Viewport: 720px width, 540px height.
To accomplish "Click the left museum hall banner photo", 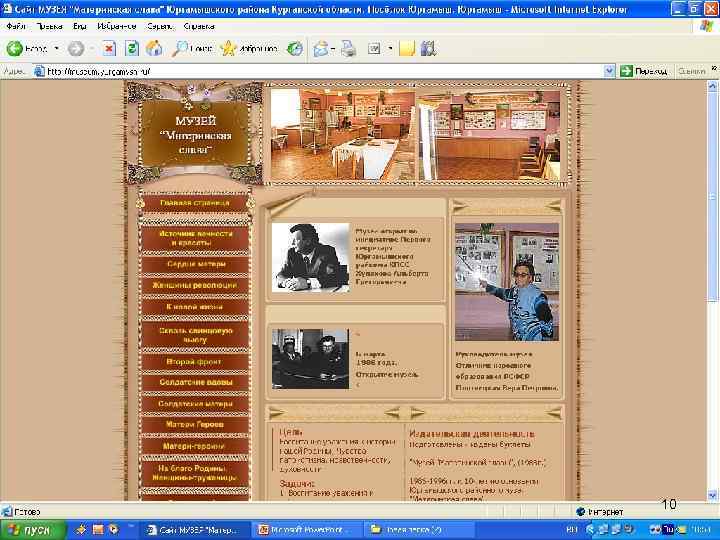I will tap(343, 135).
